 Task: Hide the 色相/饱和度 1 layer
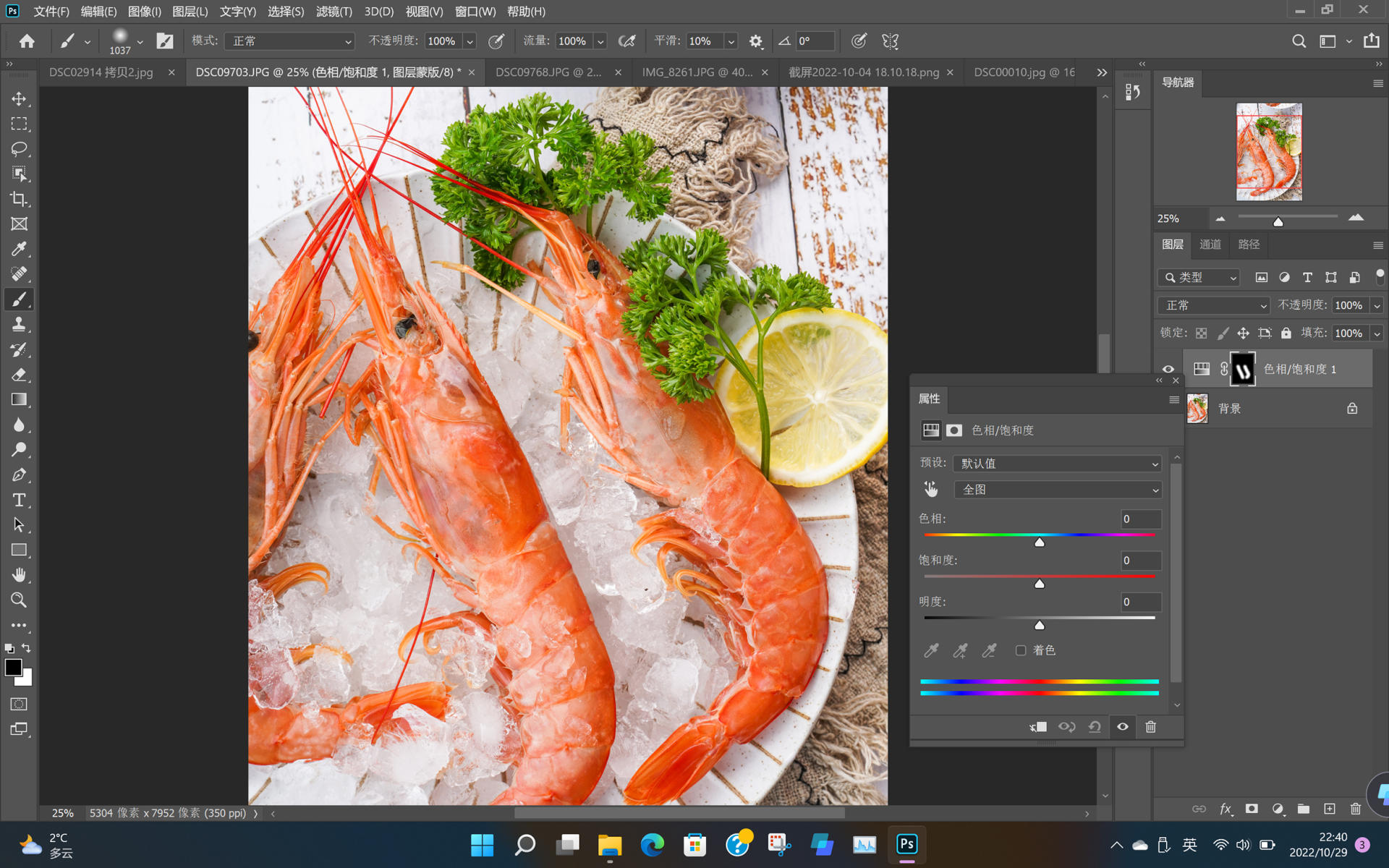click(1168, 369)
